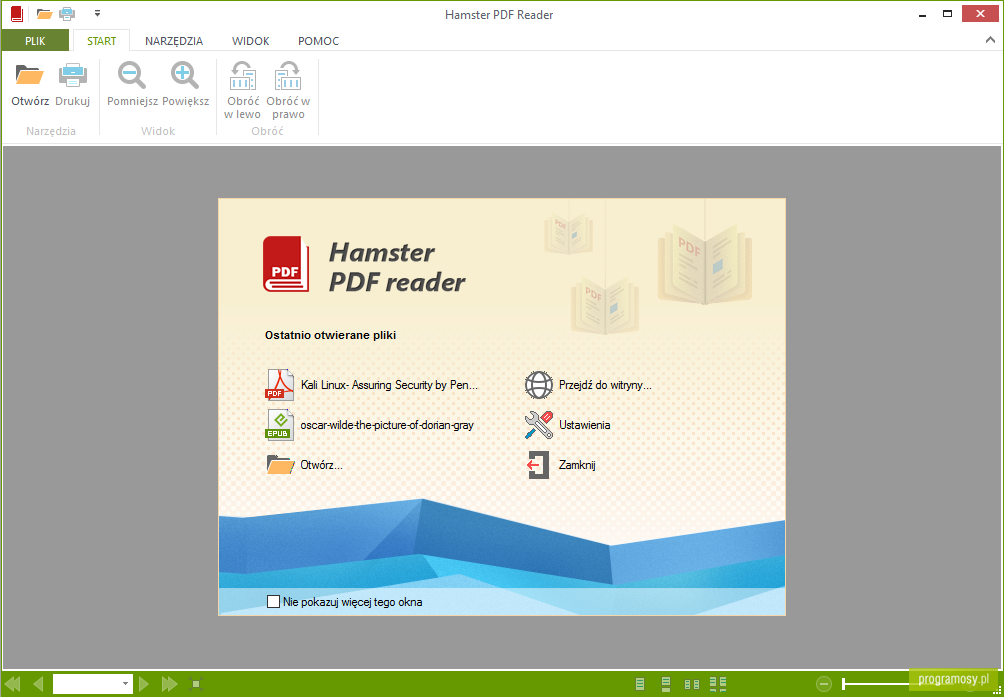Click the Obróć group label in ribbon
The height and width of the screenshot is (697, 1004).
click(268, 131)
